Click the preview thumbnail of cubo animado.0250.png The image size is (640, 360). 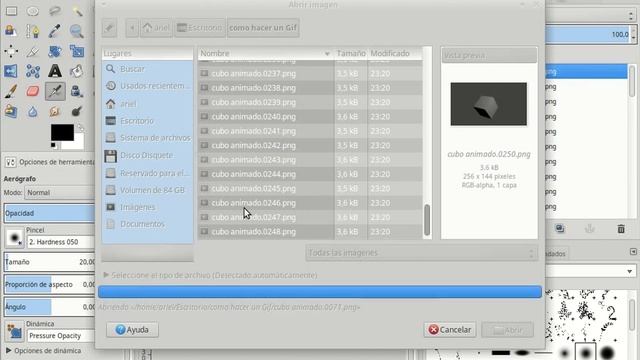(489, 104)
